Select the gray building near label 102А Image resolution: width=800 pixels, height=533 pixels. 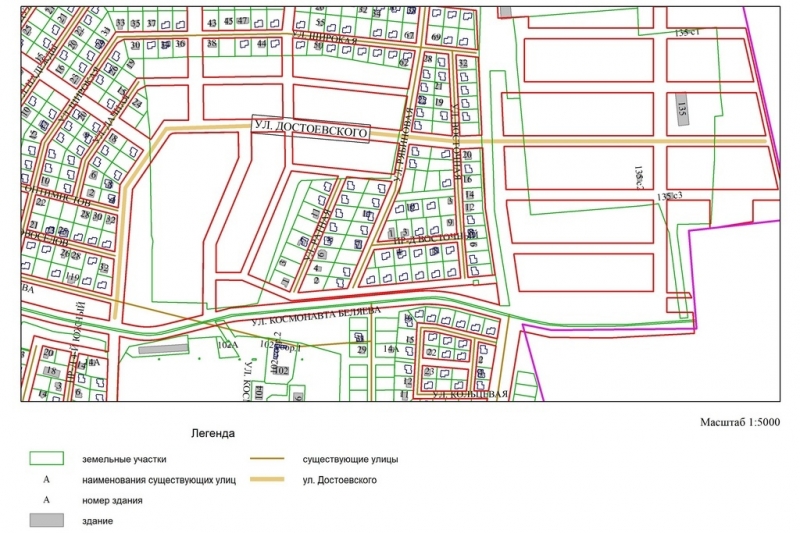pos(163,349)
